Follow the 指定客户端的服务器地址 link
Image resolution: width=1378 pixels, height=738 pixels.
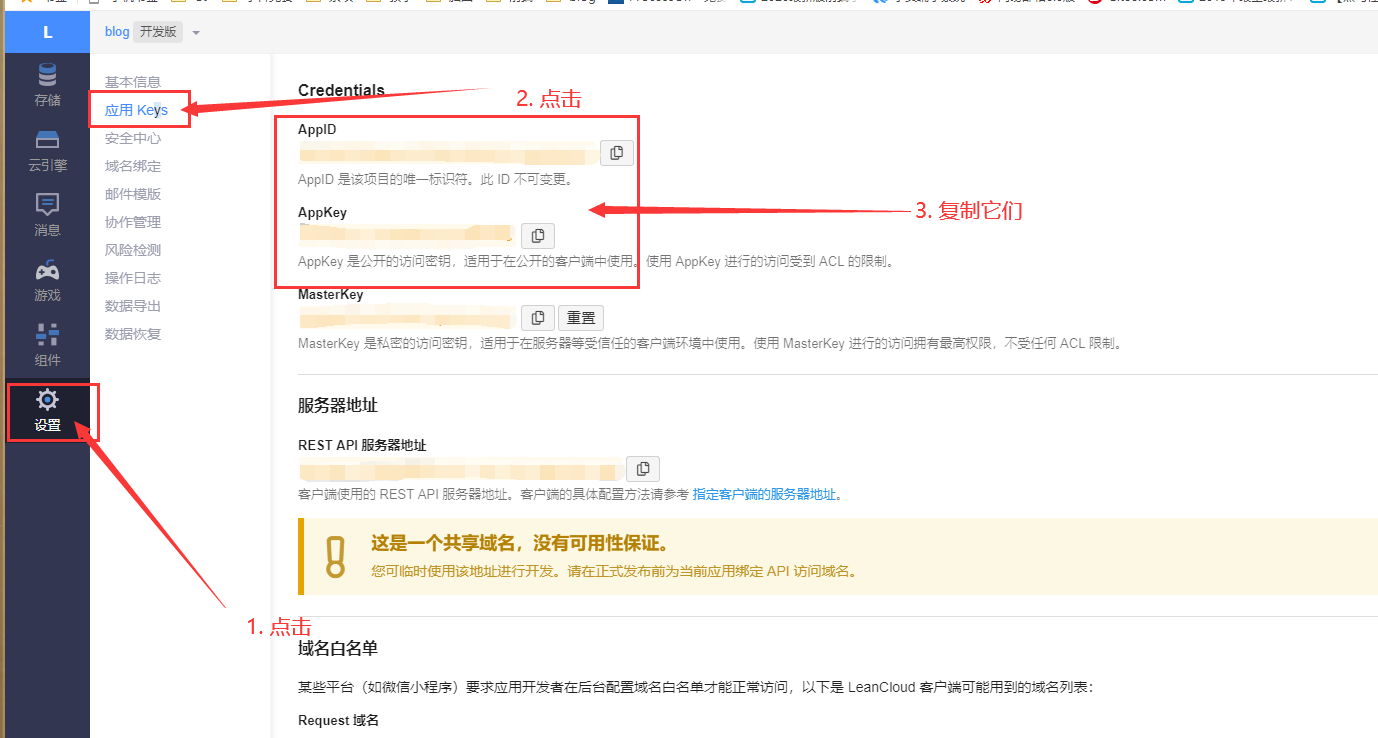click(x=765, y=494)
